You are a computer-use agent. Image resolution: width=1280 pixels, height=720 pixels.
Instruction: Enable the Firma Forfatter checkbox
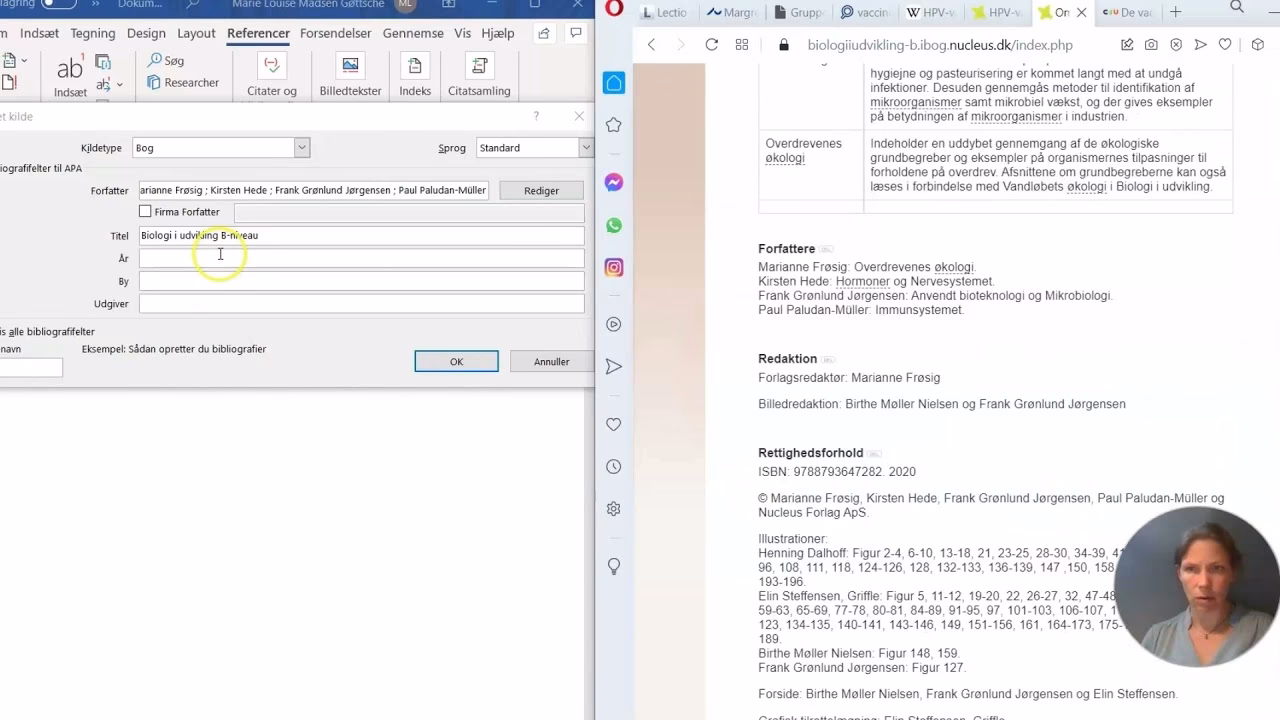pyautogui.click(x=145, y=211)
